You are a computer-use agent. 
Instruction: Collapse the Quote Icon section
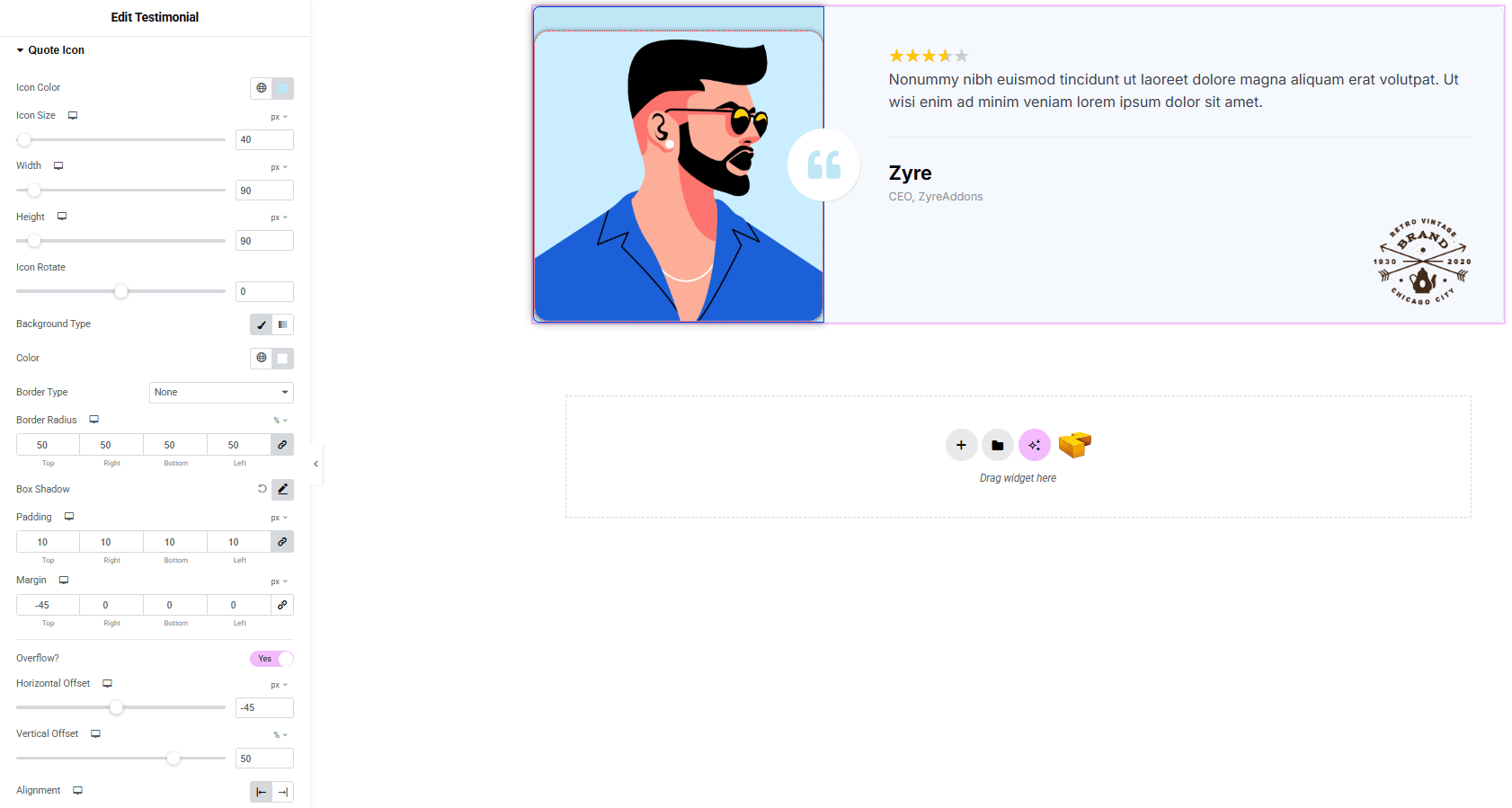click(21, 50)
